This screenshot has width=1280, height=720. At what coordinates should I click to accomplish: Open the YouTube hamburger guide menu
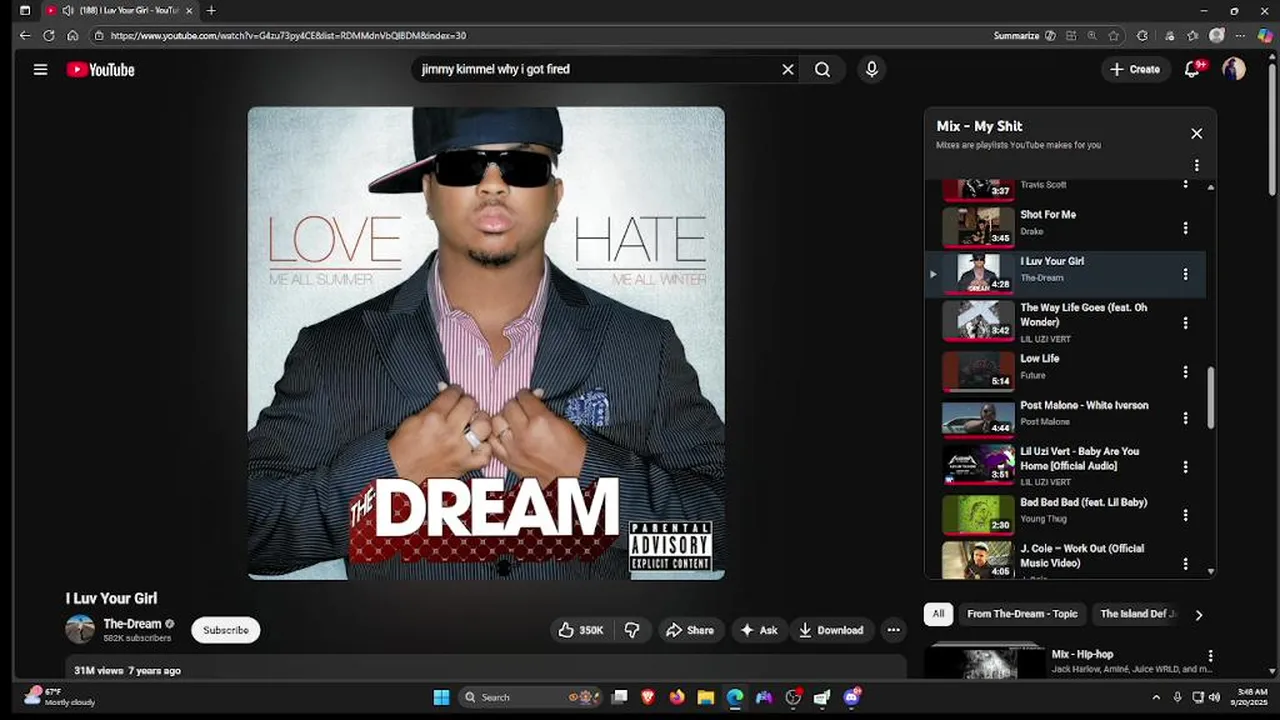coord(40,69)
